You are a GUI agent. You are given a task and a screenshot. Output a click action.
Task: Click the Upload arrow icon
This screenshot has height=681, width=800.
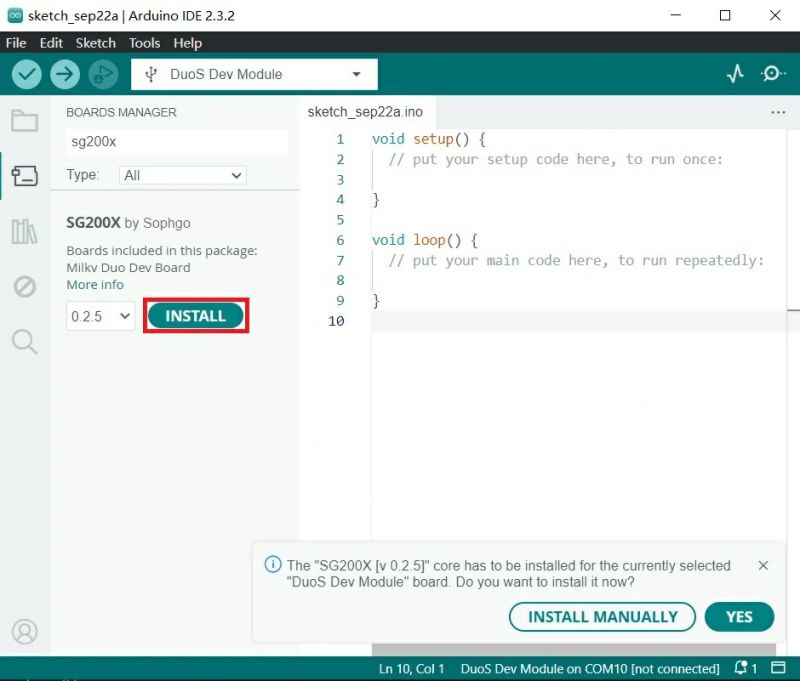64,74
